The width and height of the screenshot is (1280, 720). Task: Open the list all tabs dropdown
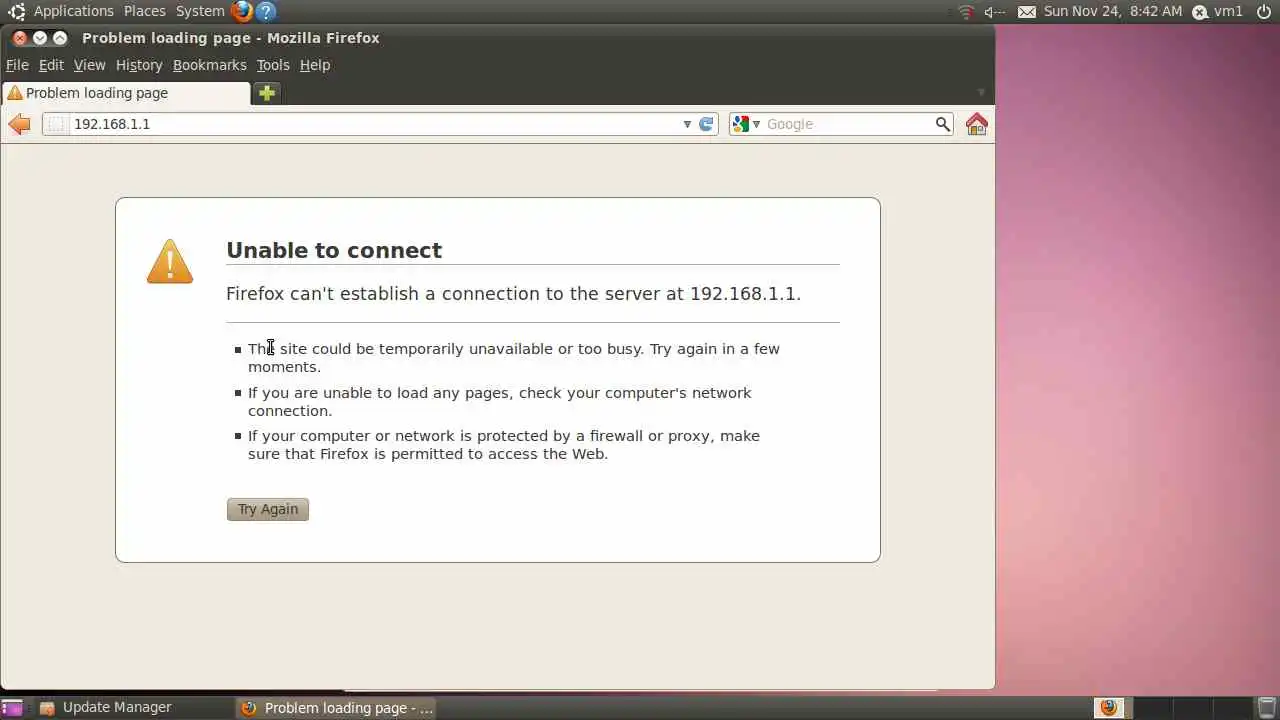click(x=981, y=93)
